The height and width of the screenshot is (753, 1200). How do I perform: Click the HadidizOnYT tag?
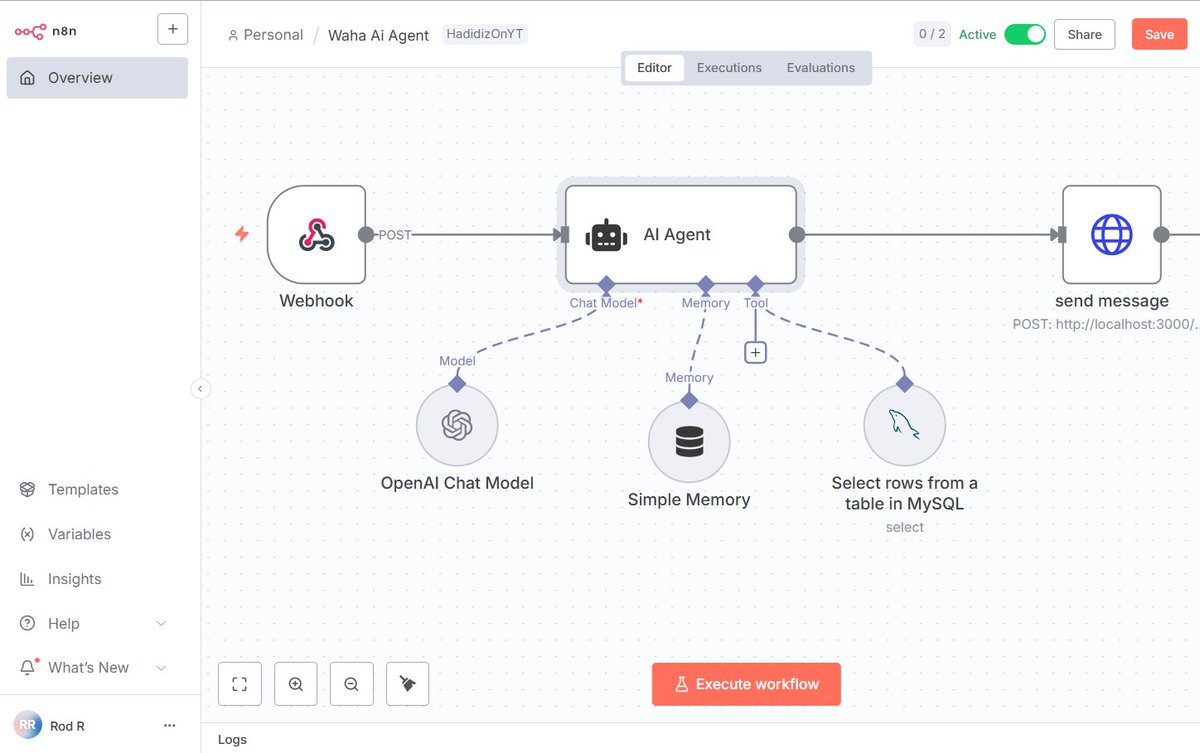pos(485,34)
